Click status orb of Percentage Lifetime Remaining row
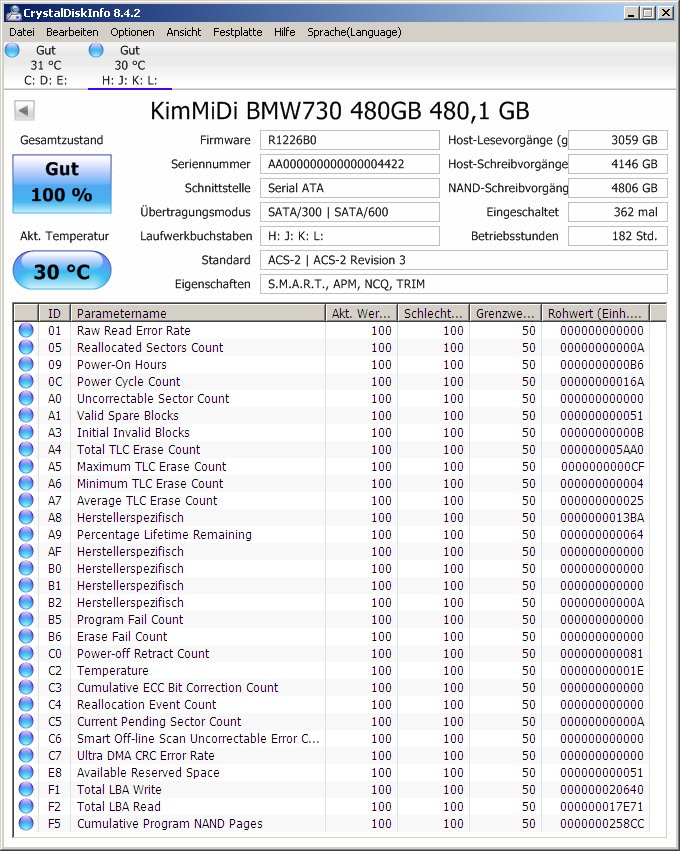 (26, 534)
